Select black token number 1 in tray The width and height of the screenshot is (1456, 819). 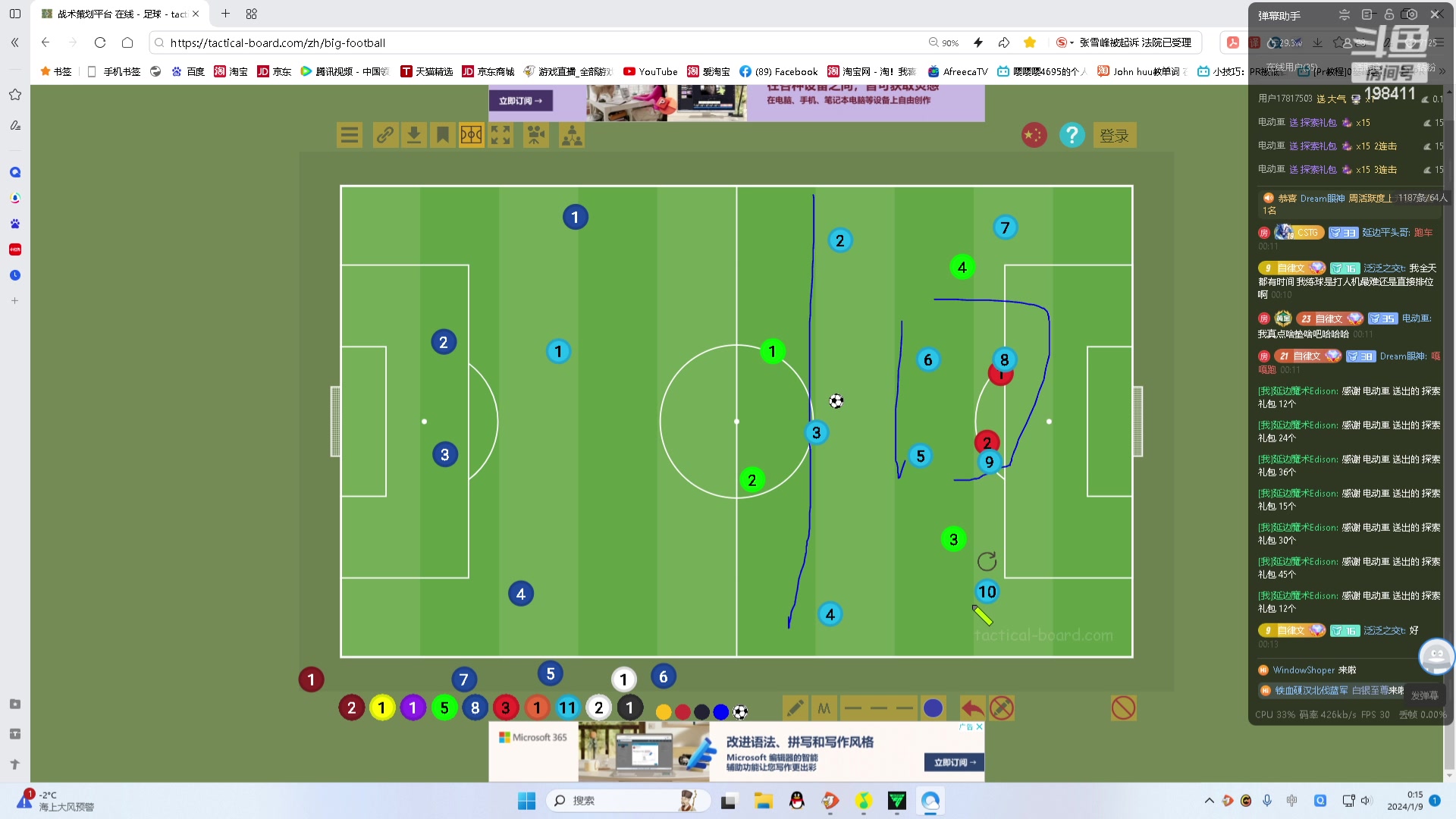[x=629, y=708]
